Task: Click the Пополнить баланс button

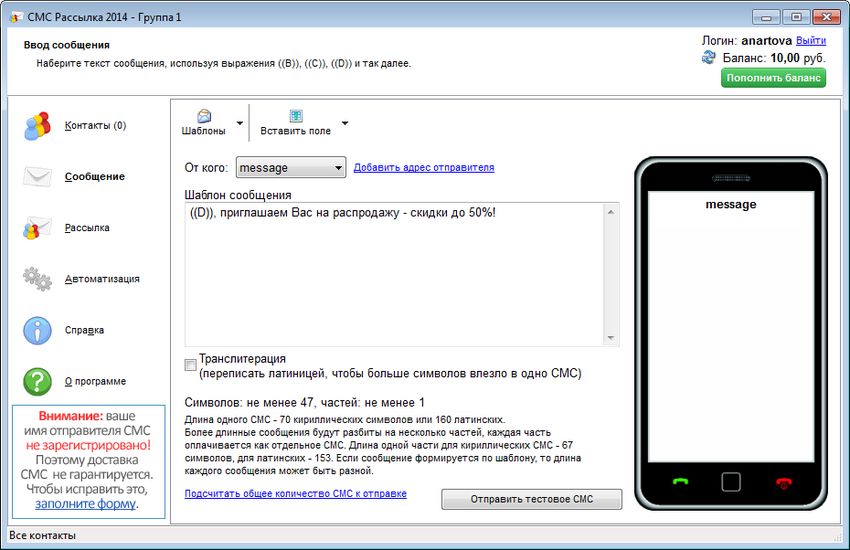Action: click(774, 78)
